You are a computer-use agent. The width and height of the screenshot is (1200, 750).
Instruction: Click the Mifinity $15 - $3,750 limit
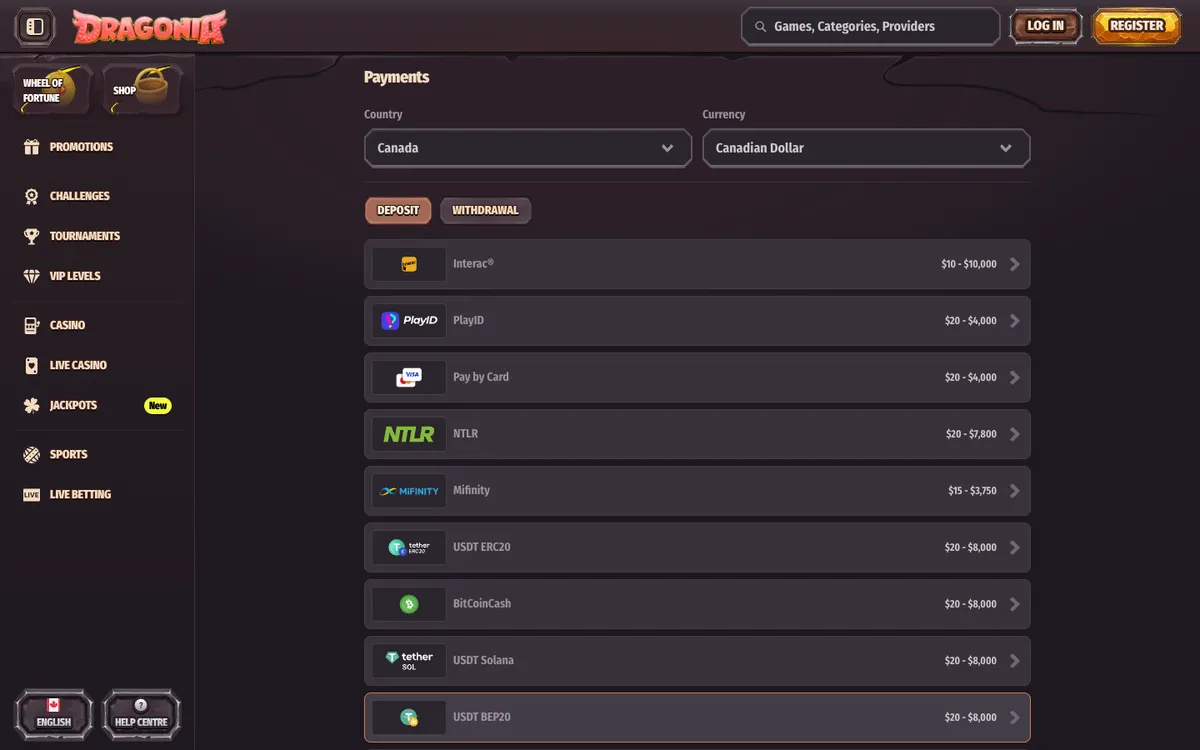point(972,491)
